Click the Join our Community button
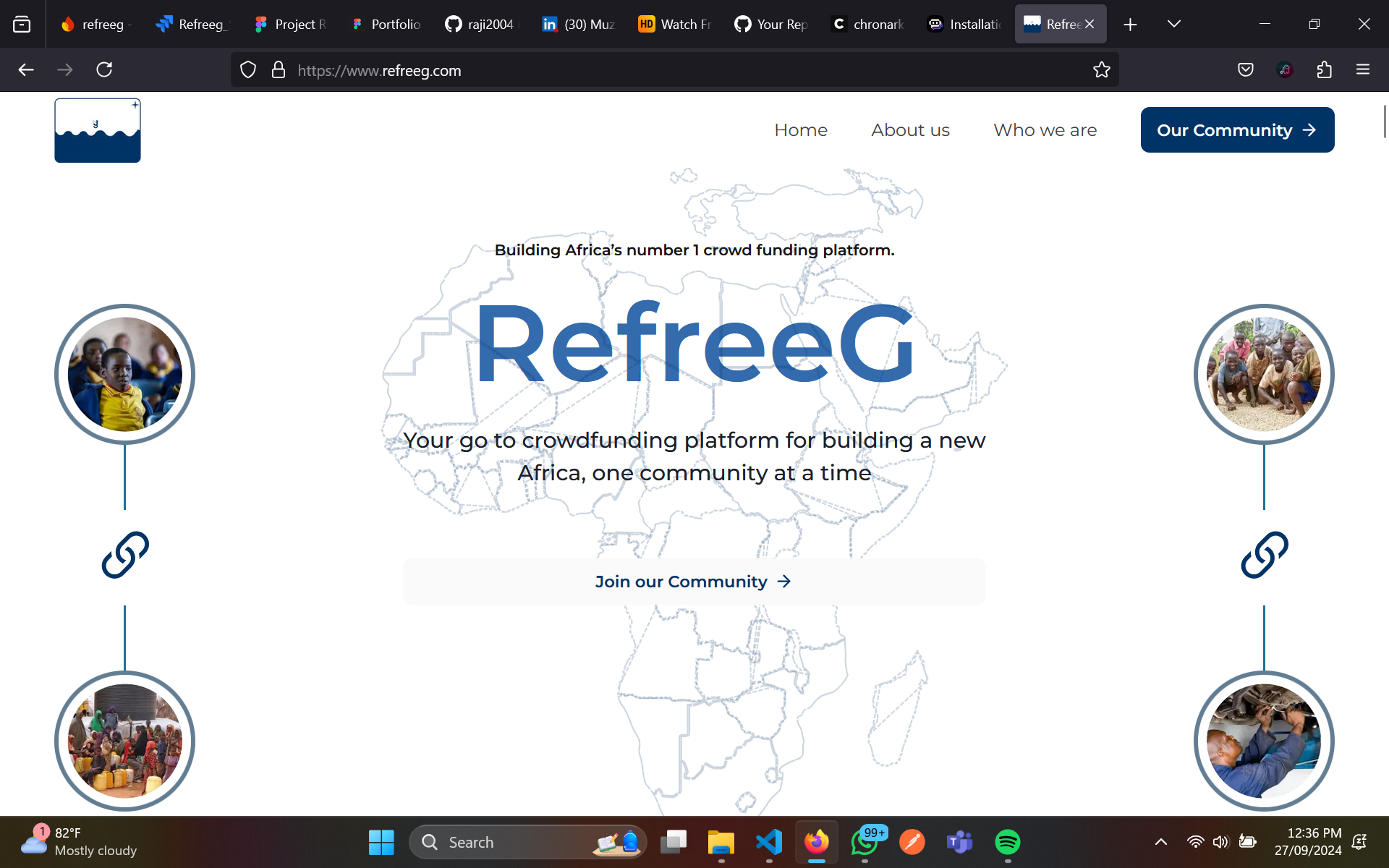 point(694,581)
